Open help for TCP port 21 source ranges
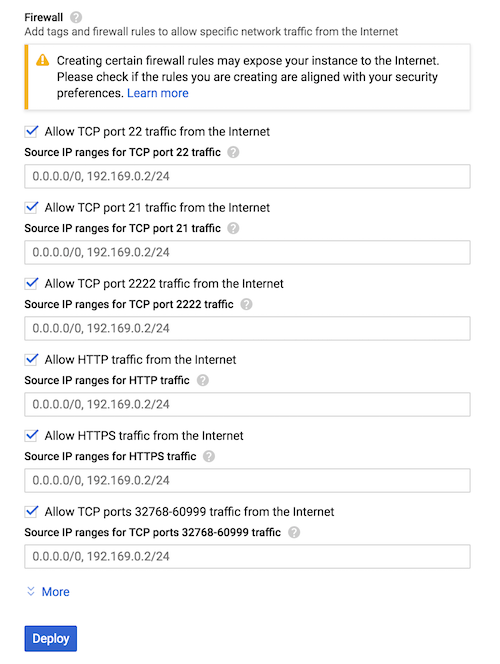This screenshot has width=500, height=664. 233,228
